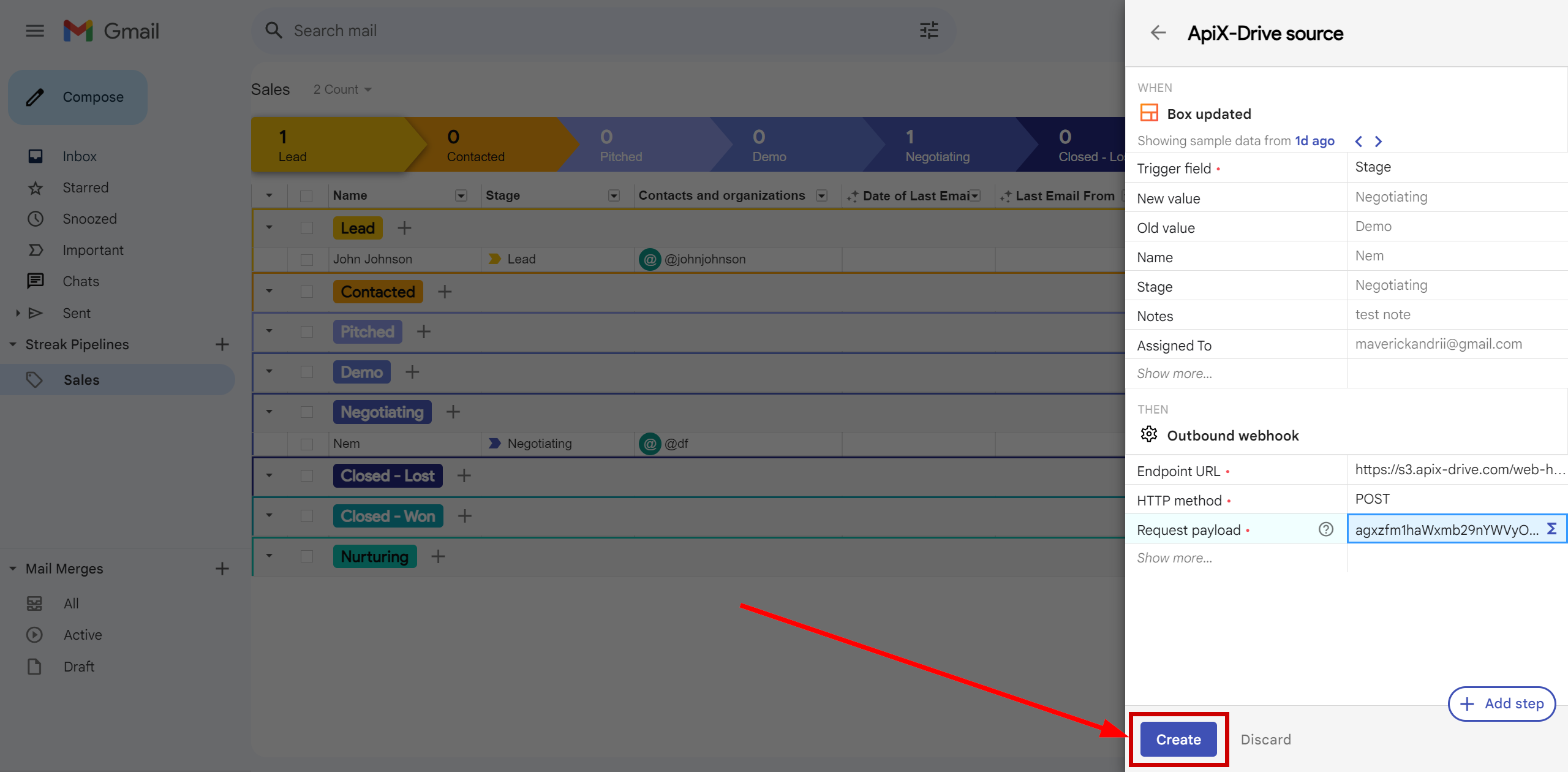Select the John Johnson row checkbox

[306, 260]
